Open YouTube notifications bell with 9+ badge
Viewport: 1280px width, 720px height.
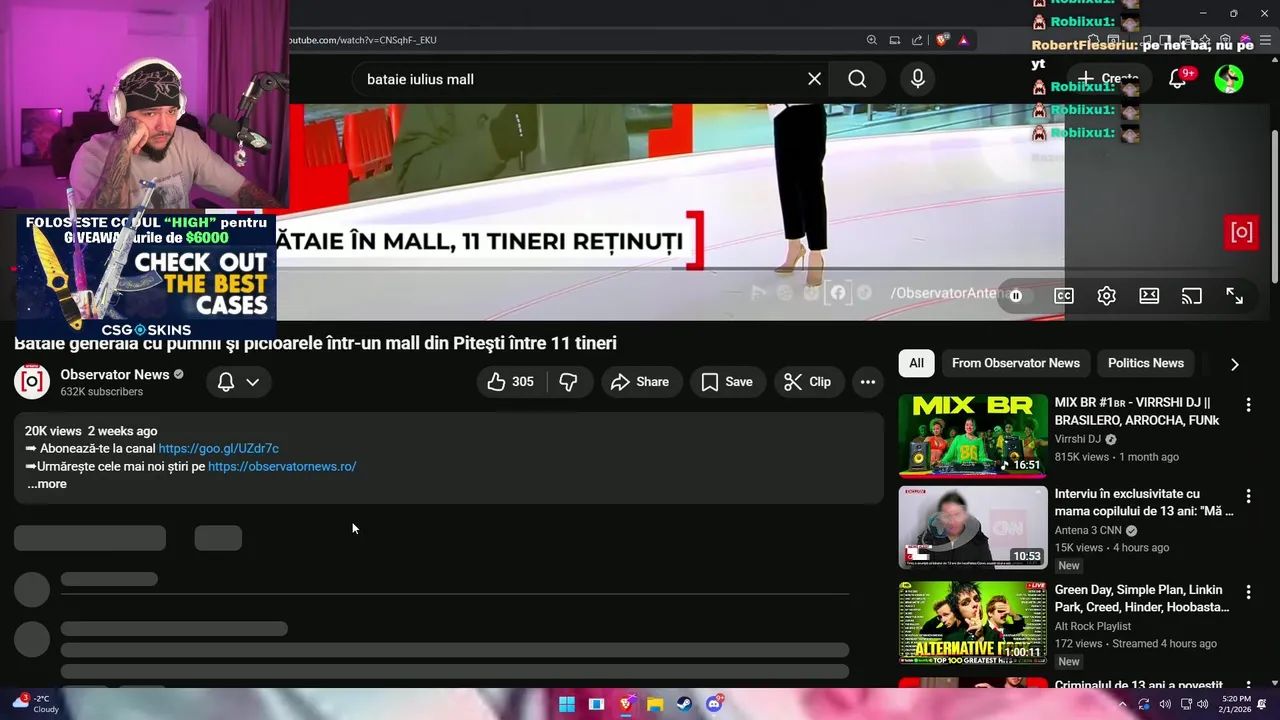pos(1178,78)
